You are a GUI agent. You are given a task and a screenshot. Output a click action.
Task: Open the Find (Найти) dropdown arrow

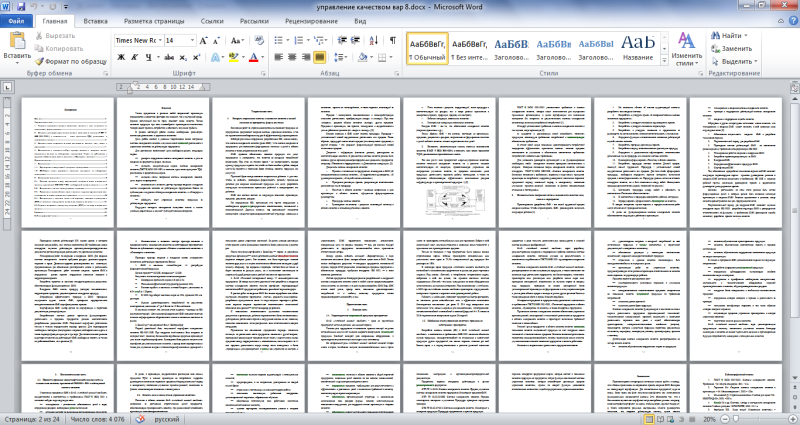tap(746, 36)
